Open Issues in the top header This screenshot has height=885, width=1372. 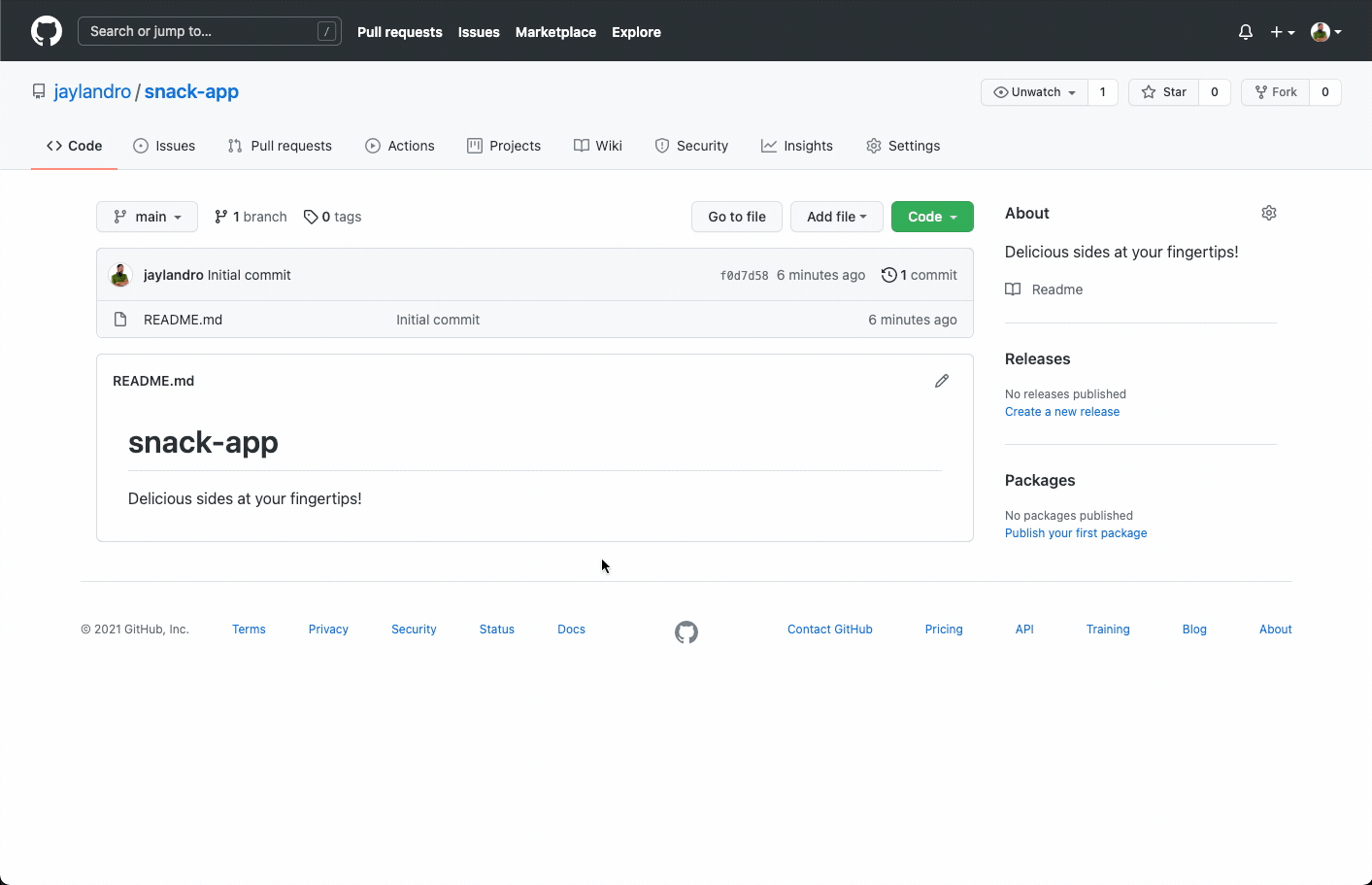pyautogui.click(x=479, y=32)
